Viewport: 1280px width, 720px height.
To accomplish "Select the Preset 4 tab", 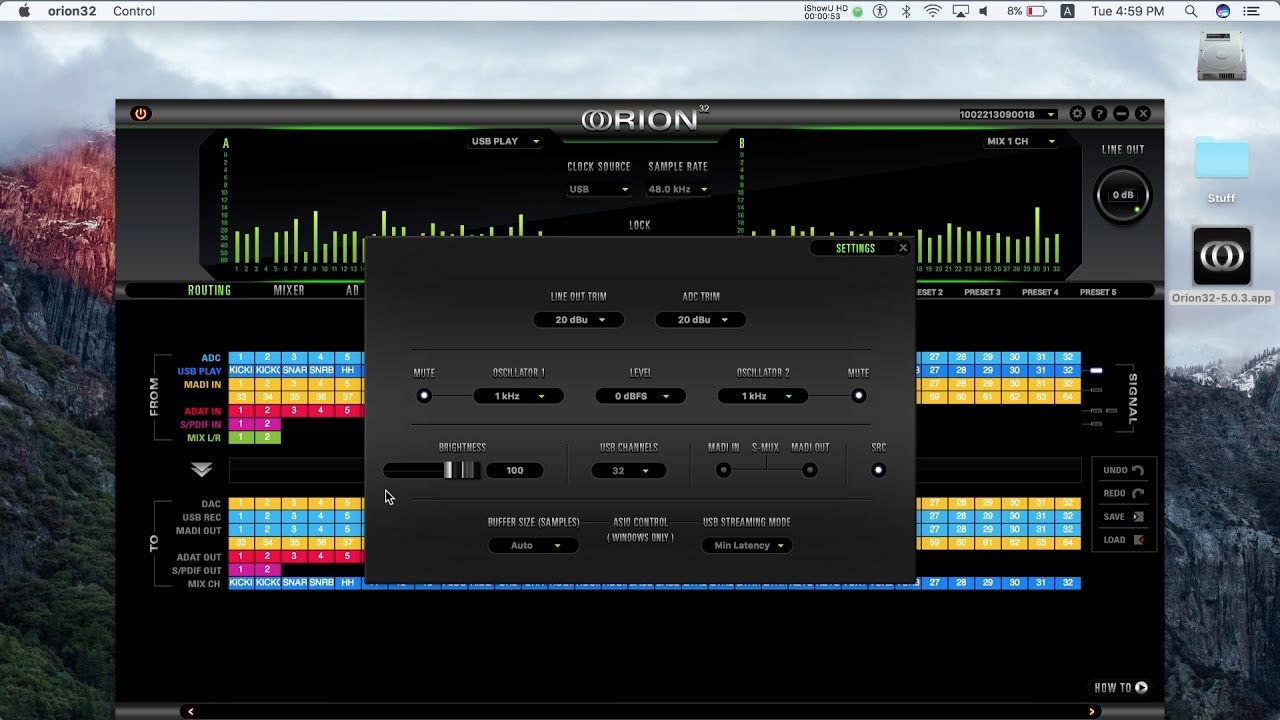I will [x=1040, y=292].
